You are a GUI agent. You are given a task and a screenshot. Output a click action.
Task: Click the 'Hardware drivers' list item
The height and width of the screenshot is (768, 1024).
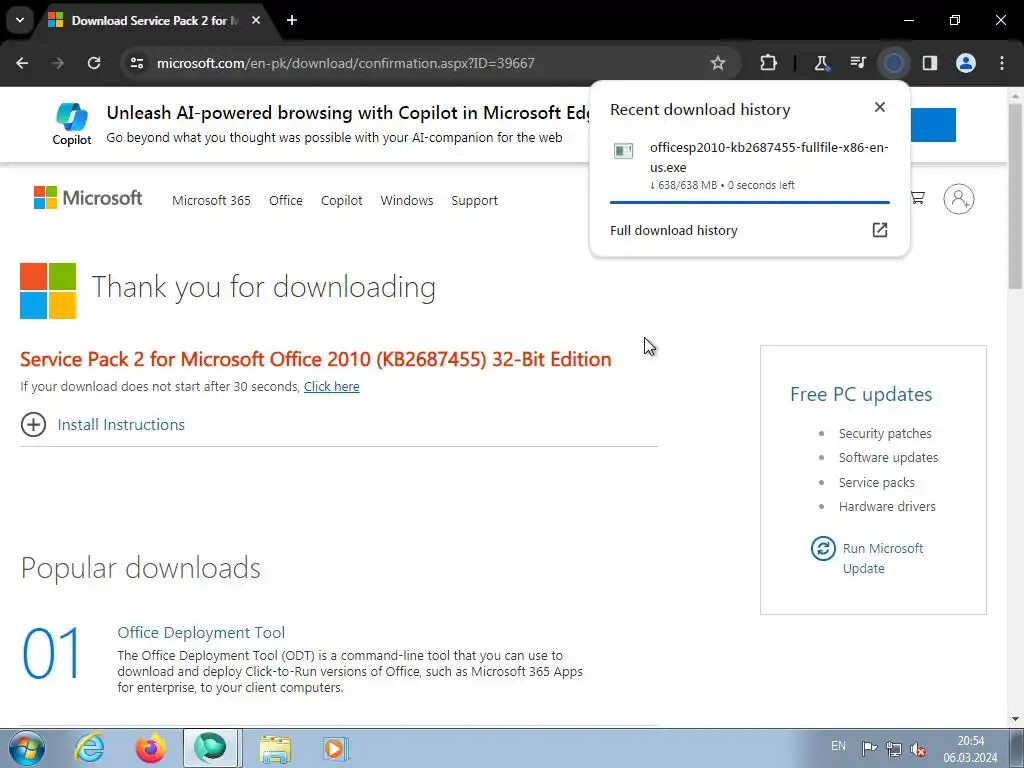click(x=887, y=507)
